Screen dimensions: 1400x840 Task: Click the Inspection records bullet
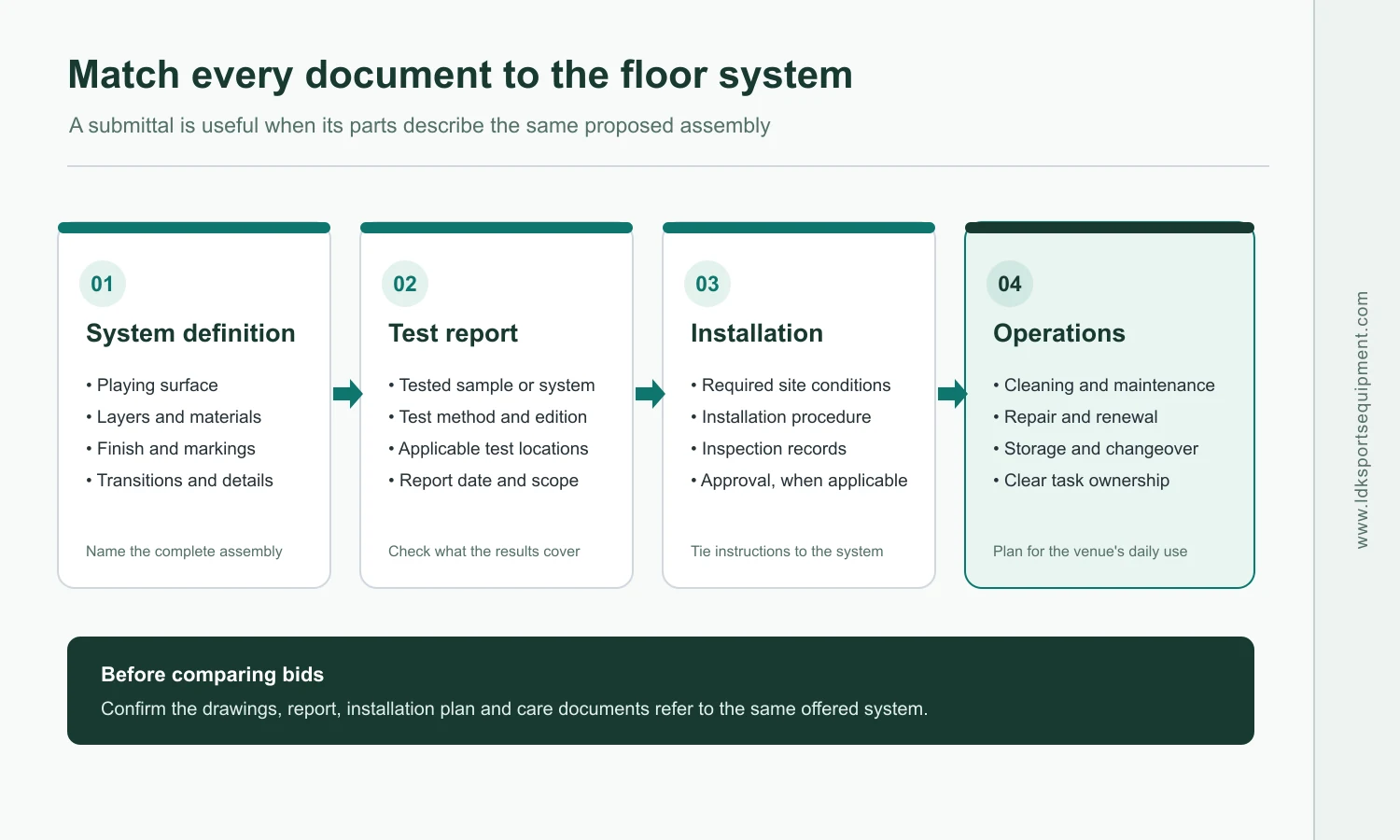[768, 449]
